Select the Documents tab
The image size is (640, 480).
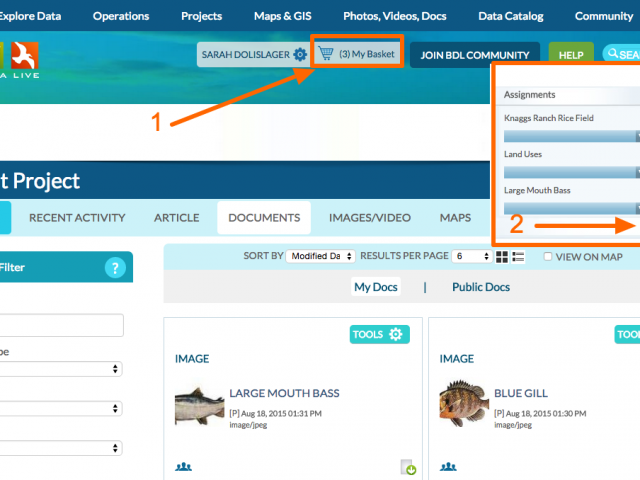coord(264,218)
